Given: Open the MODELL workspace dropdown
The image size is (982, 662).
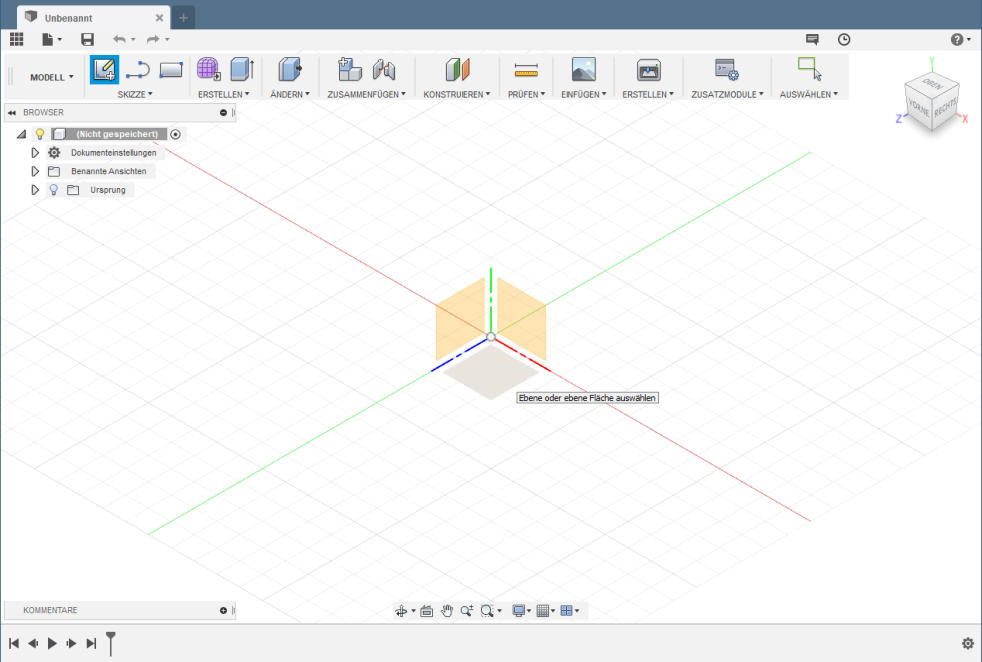Looking at the screenshot, I should [52, 77].
